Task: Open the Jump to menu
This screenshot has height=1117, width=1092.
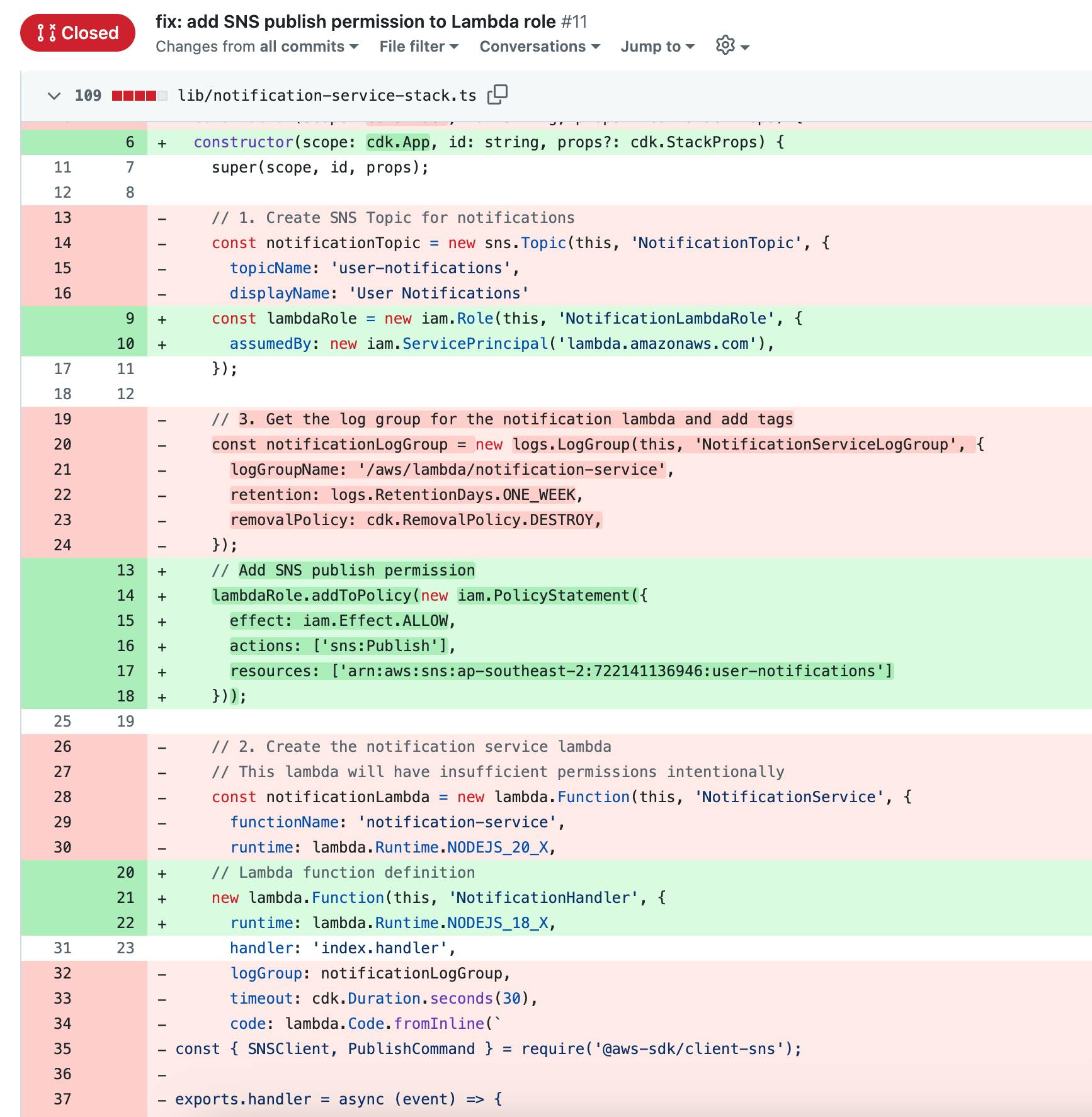Action: (x=657, y=47)
